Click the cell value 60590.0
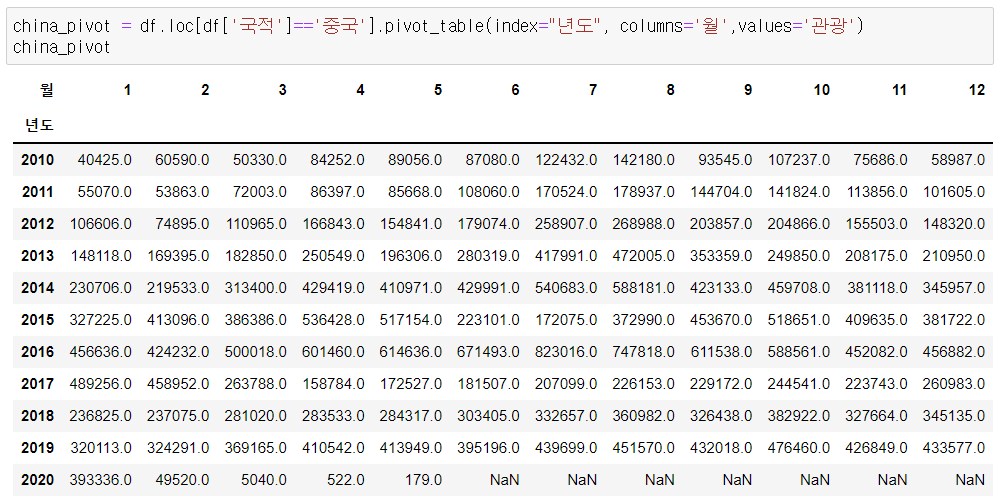Image resolution: width=1006 pixels, height=497 pixels. (x=182, y=160)
